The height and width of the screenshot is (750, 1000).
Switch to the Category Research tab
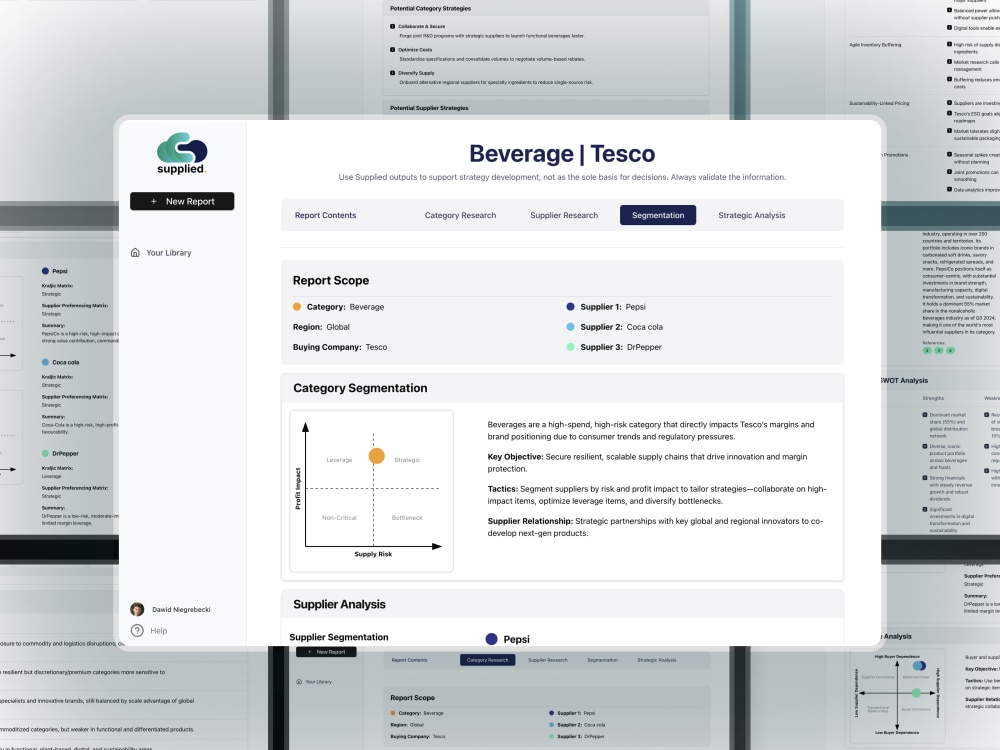(460, 216)
